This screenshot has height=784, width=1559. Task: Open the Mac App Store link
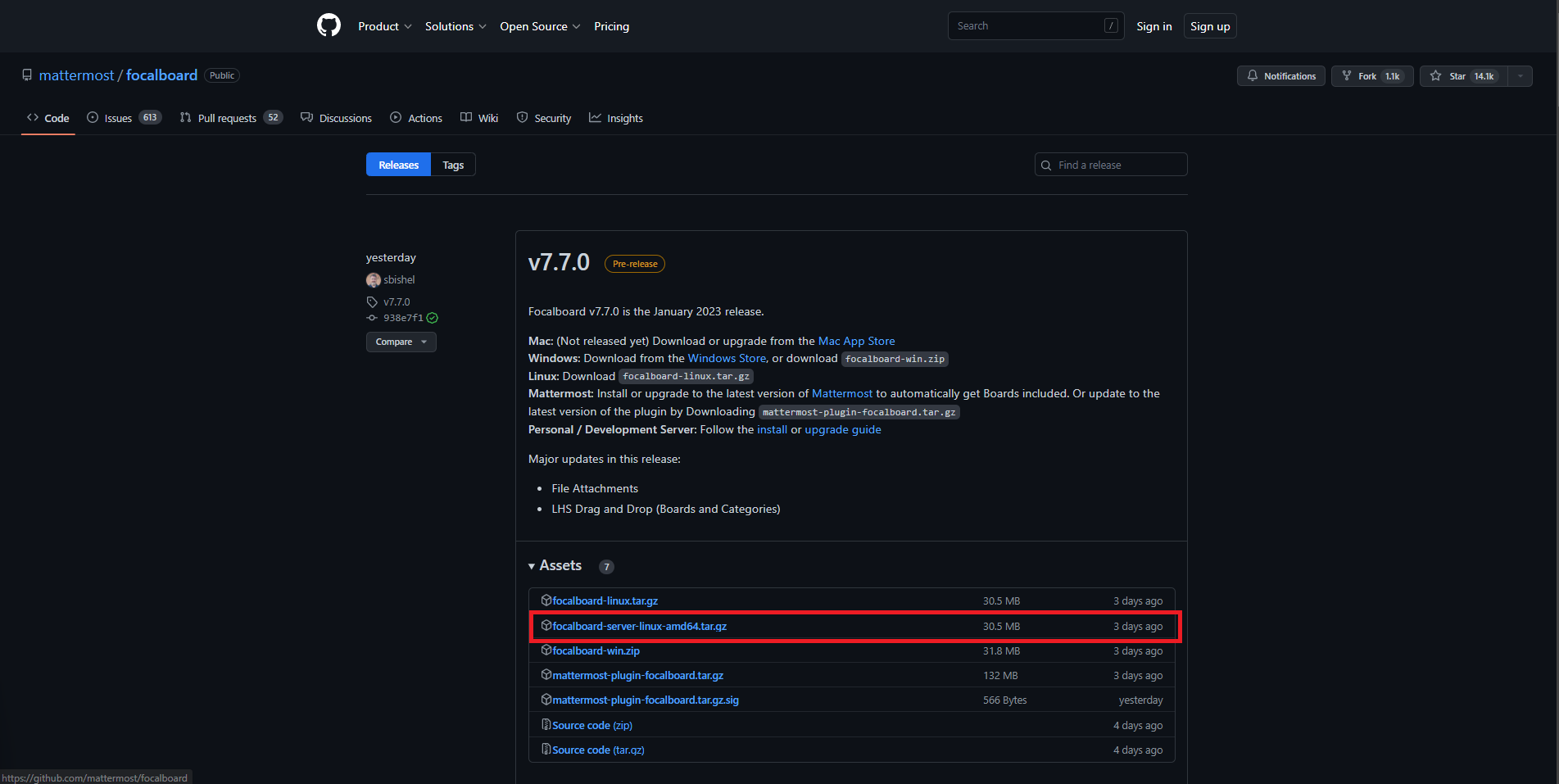[856, 341]
